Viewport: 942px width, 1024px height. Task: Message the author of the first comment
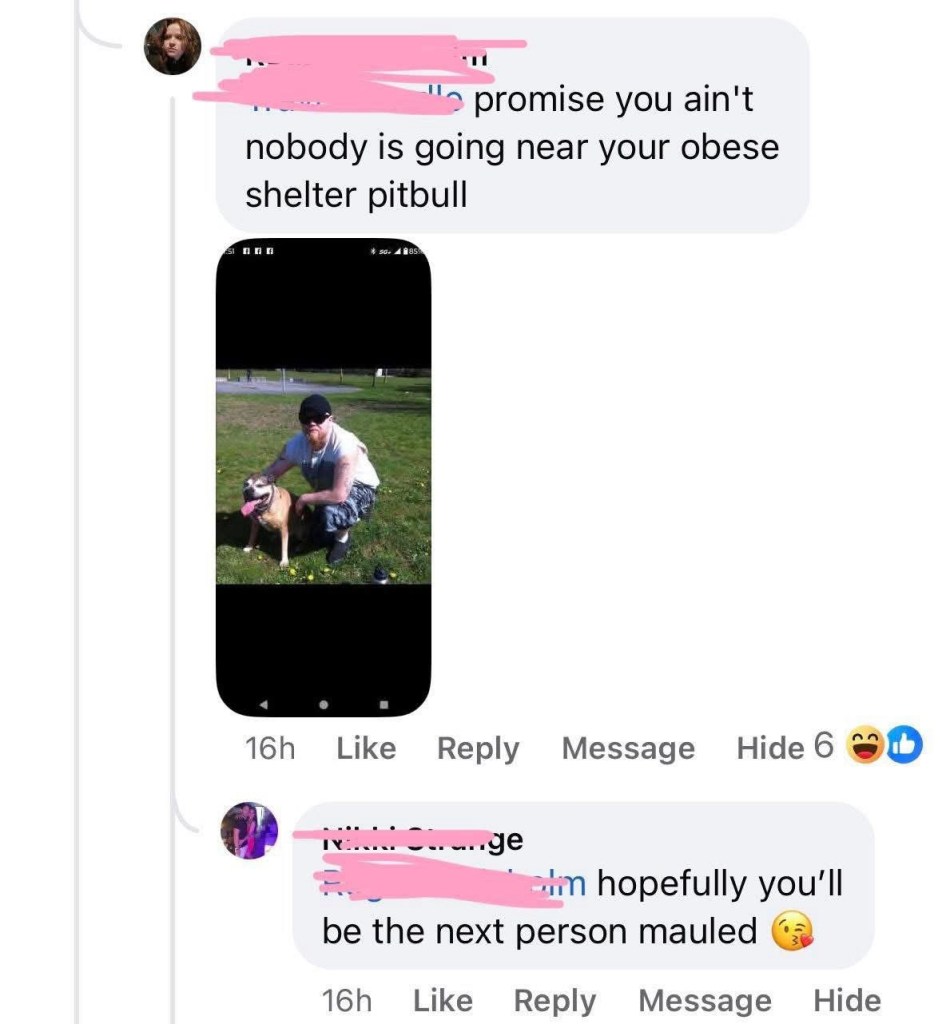[x=628, y=749]
